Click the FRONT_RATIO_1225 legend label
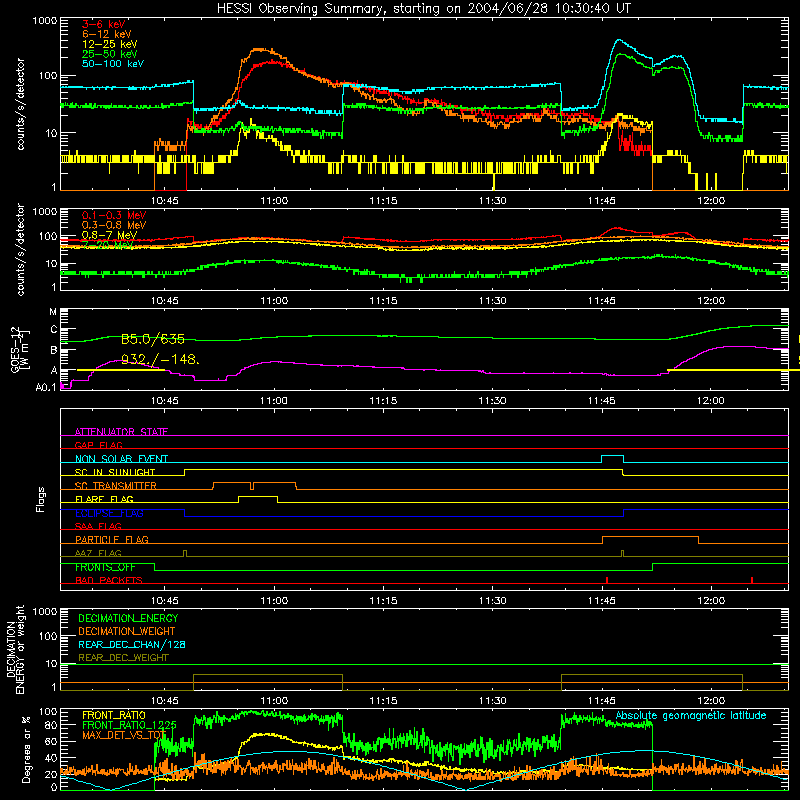This screenshot has height=800, width=800. 129,725
